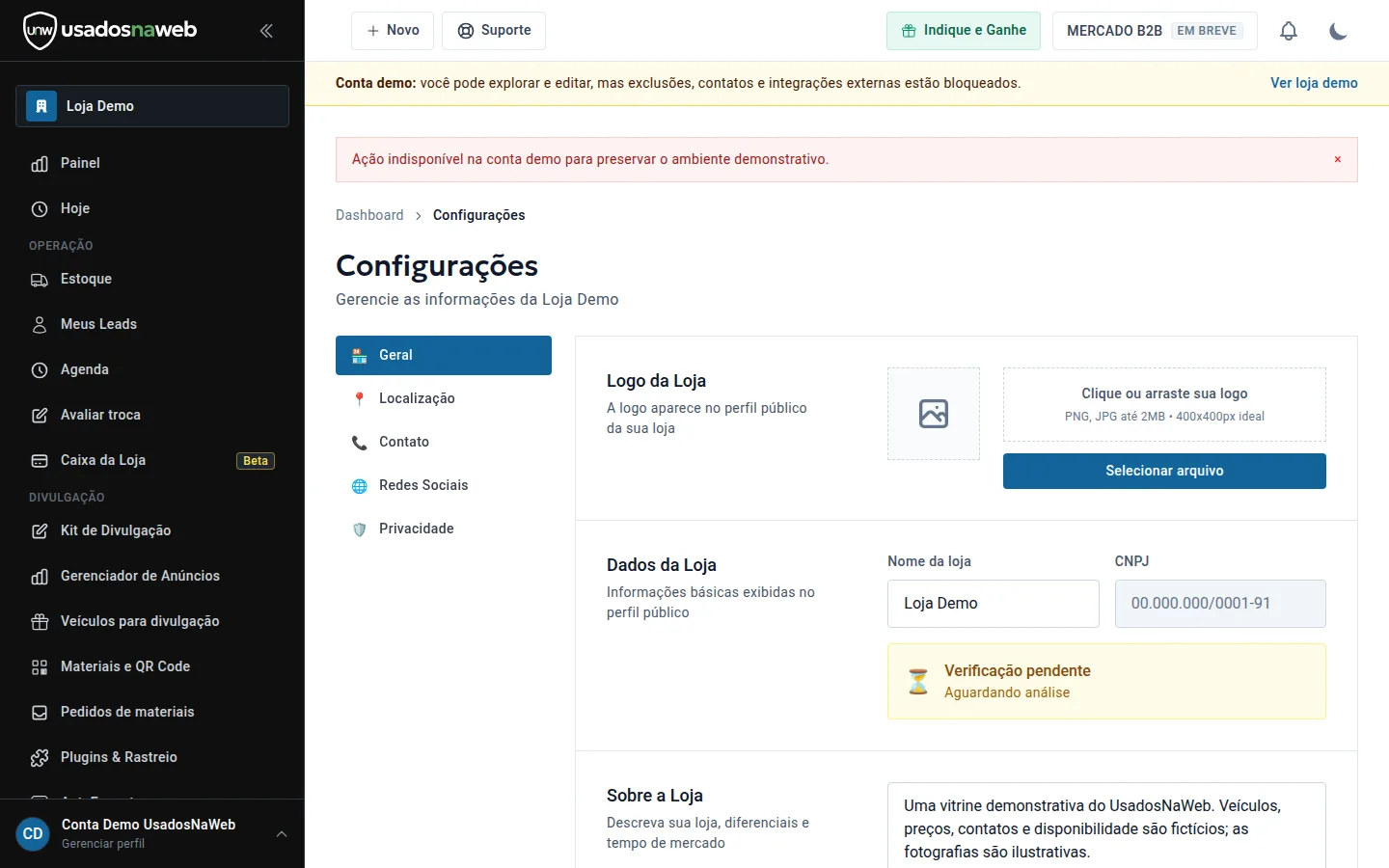
Task: Click the CNPJ input field
Action: pyautogui.click(x=1220, y=604)
